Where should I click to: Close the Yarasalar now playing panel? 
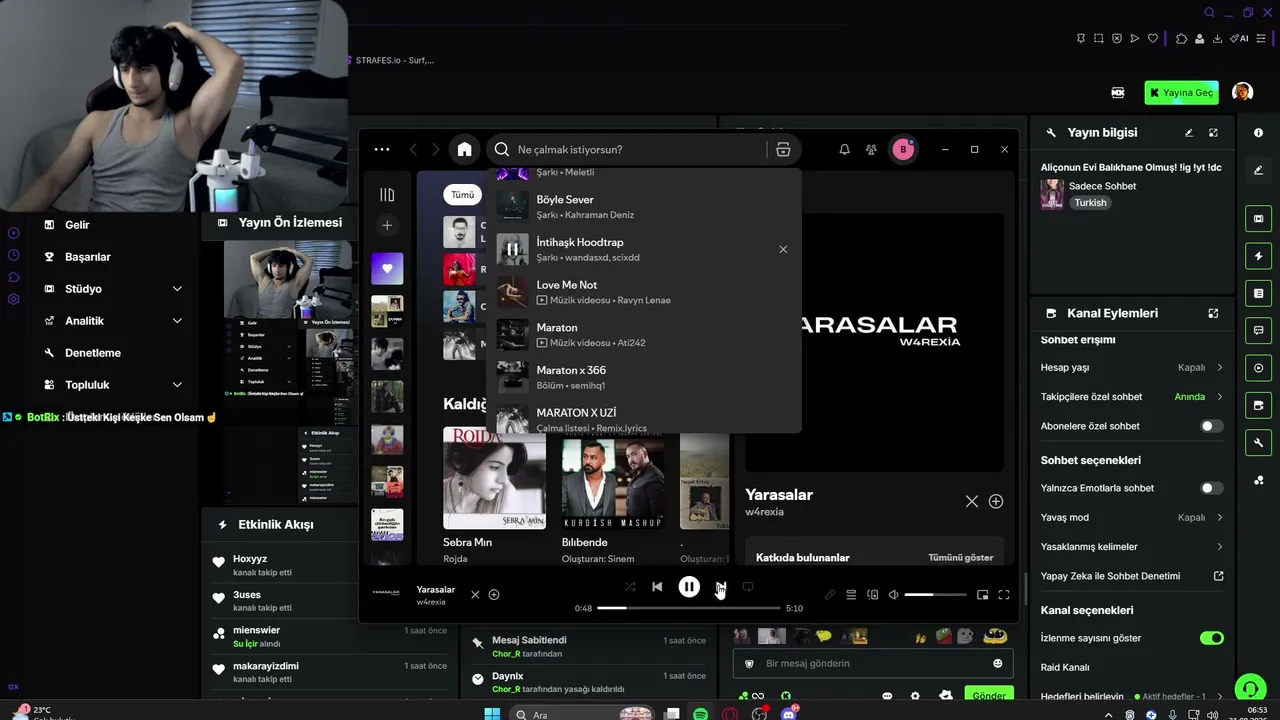972,501
